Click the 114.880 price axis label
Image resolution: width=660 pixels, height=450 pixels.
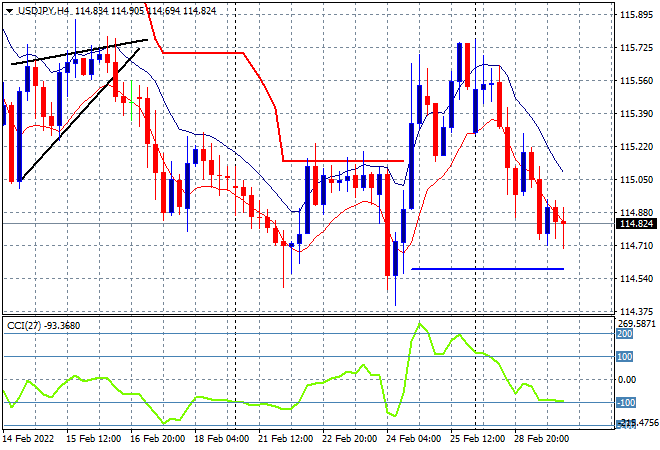pos(636,212)
